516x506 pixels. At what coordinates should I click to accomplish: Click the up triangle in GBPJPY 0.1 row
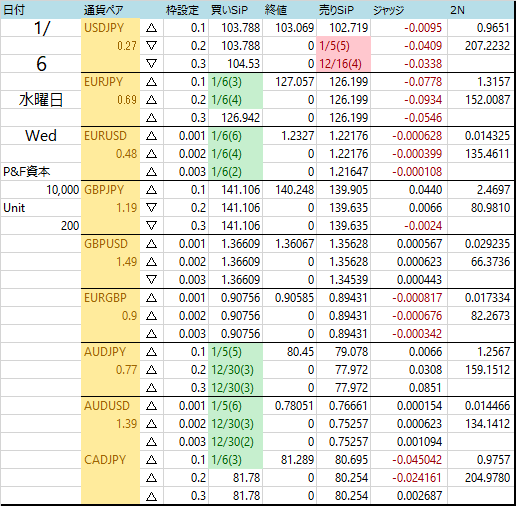coord(151,190)
